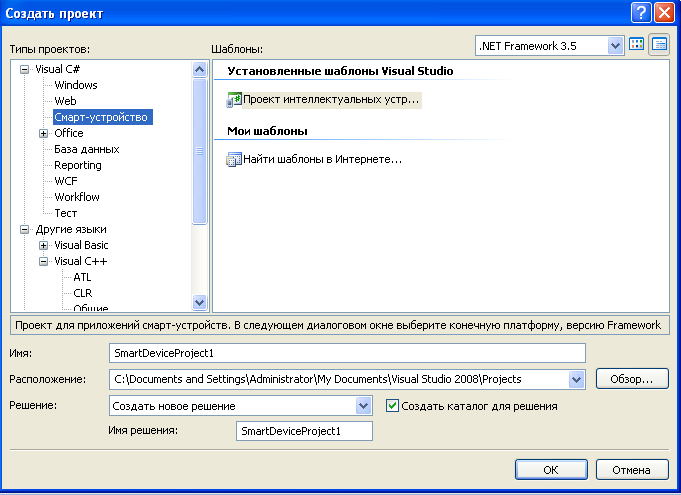Screen dimensions: 681x495
Task: Open the Решение dropdown list
Action: coord(363,406)
